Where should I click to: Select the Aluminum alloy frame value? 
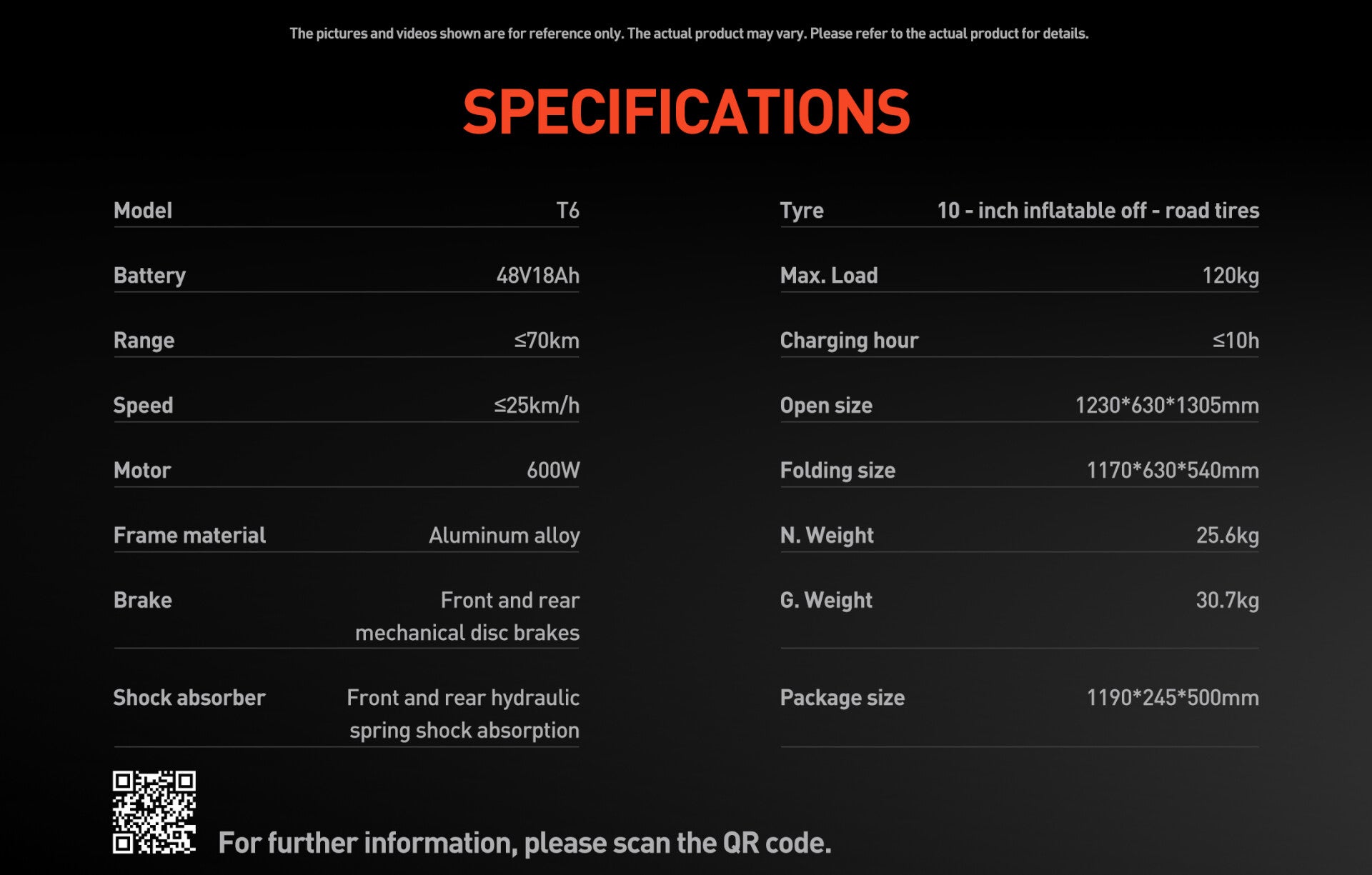[504, 536]
